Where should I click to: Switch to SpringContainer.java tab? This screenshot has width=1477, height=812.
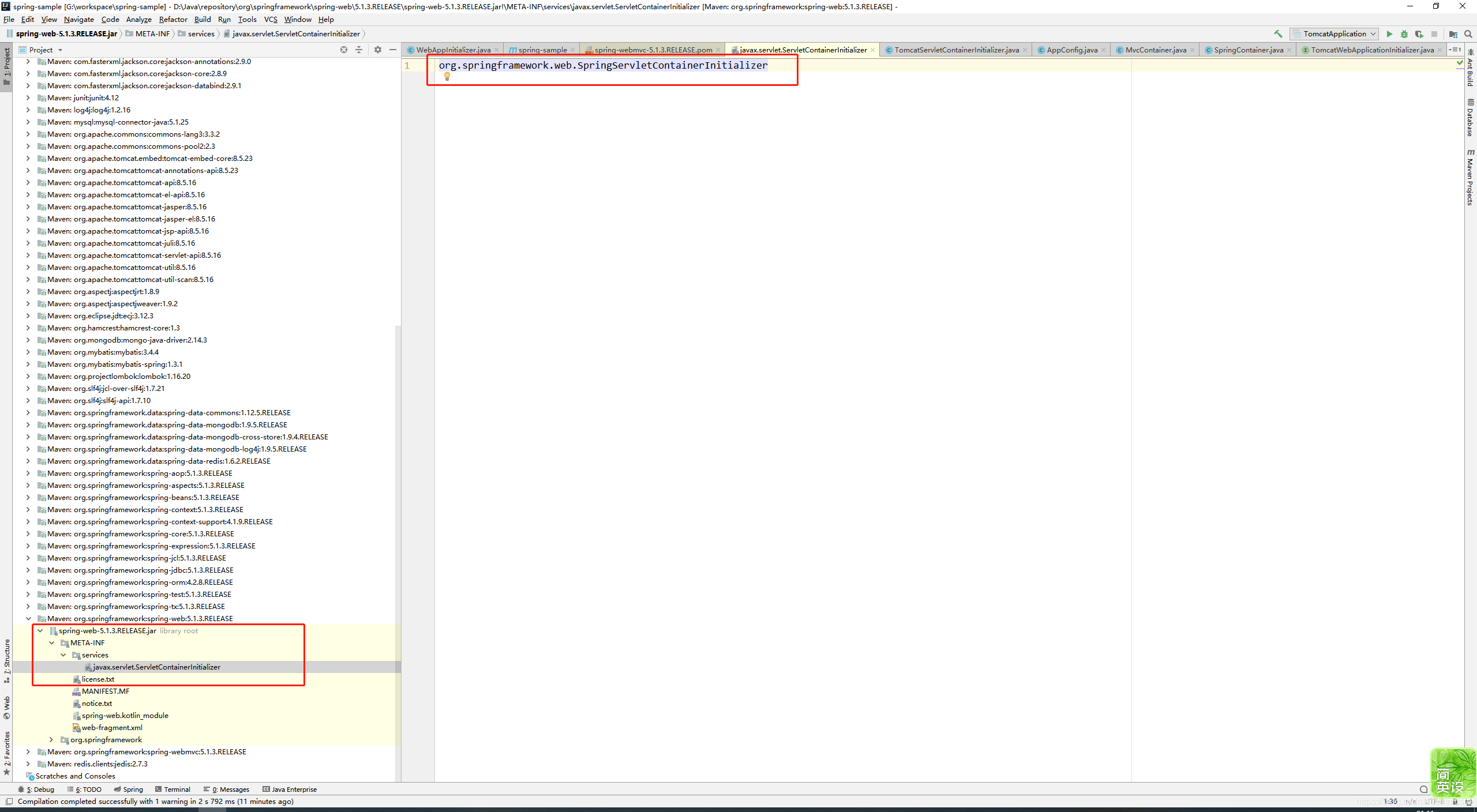pyautogui.click(x=1249, y=50)
